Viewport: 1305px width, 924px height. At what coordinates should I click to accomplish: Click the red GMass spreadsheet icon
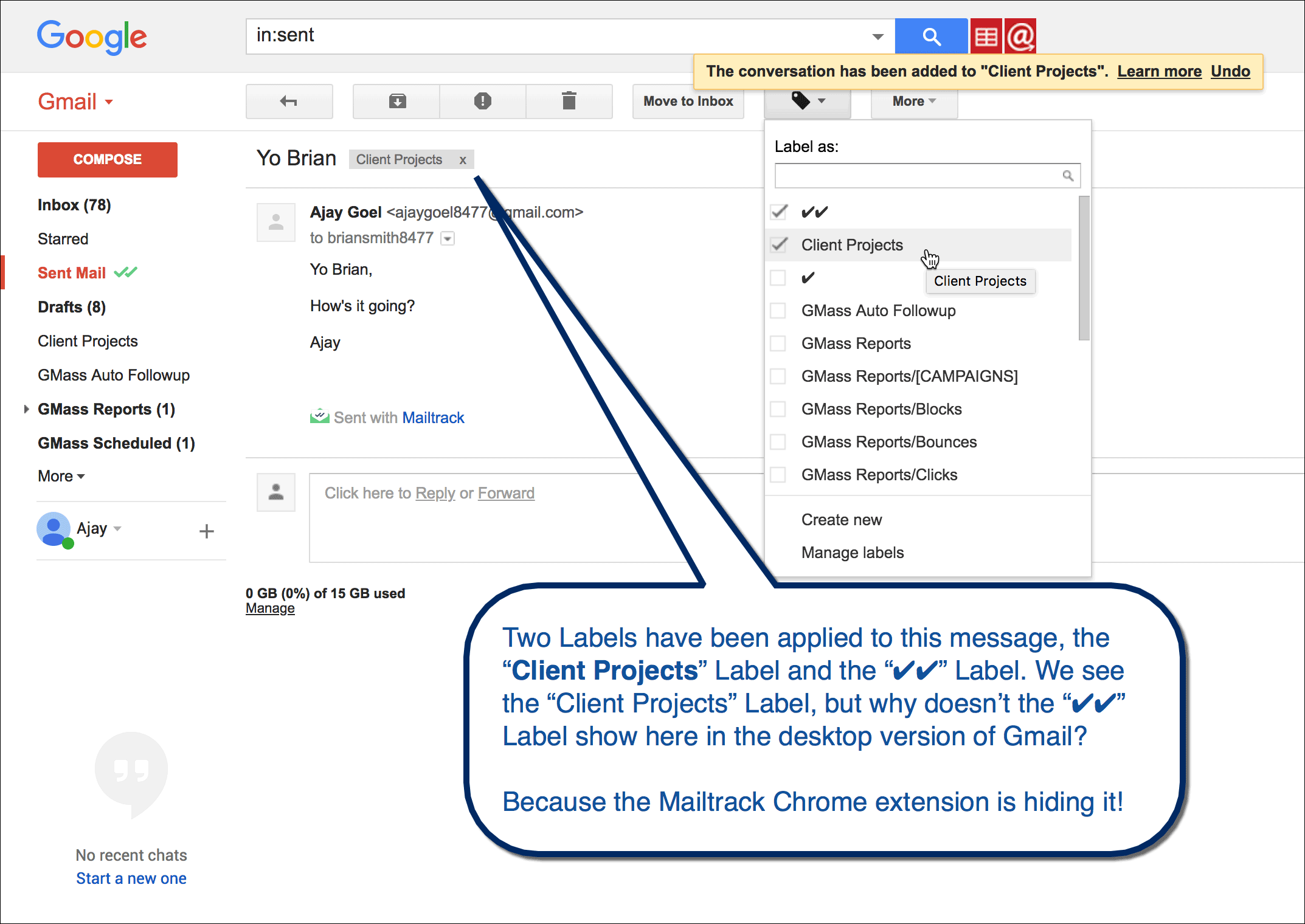tap(986, 36)
